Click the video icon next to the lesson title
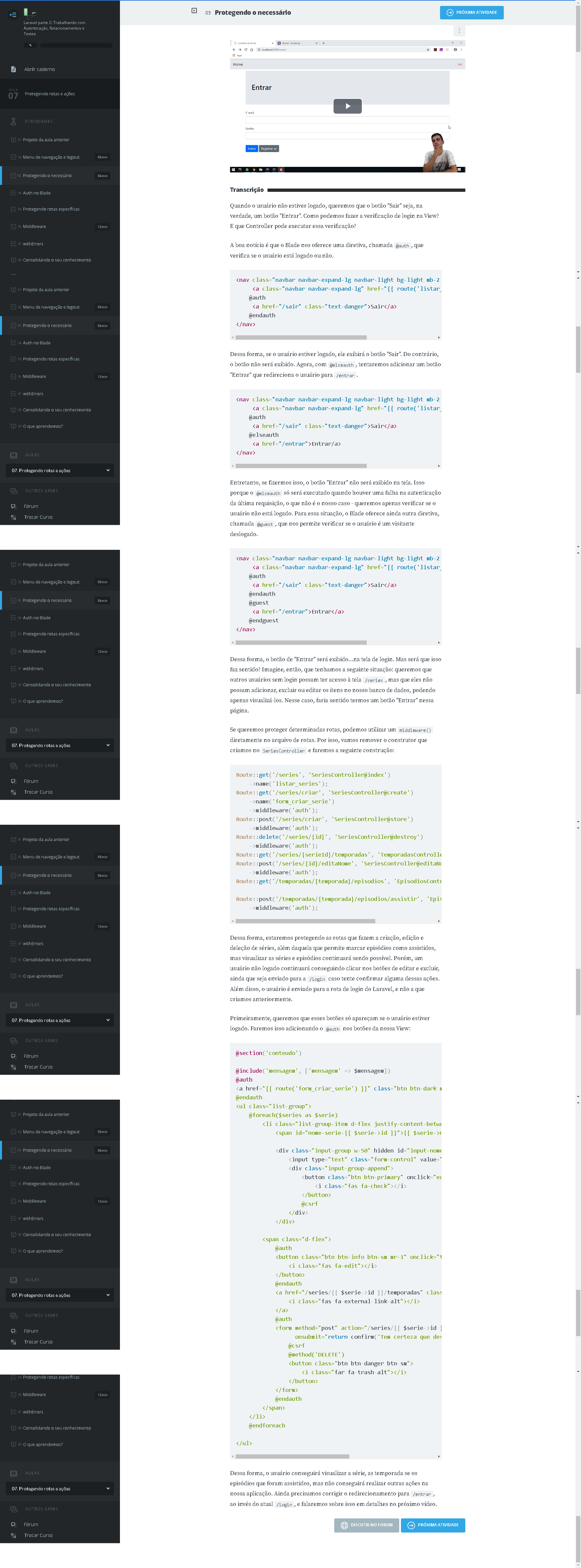581x1568 pixels. tap(194, 11)
